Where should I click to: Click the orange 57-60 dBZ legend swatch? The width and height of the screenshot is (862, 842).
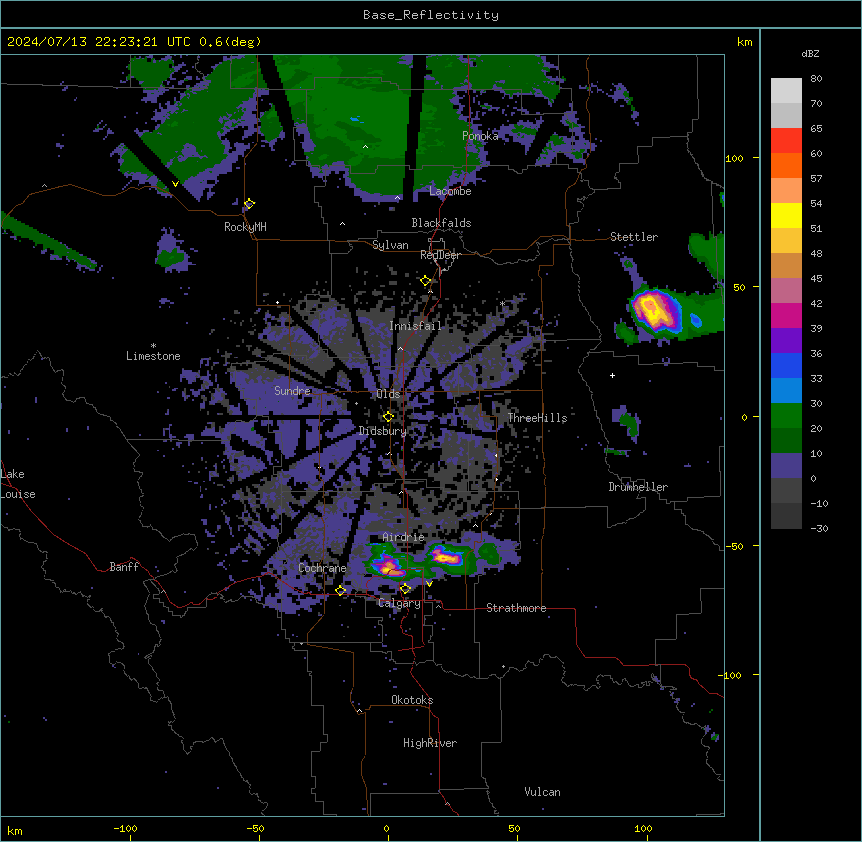786,165
